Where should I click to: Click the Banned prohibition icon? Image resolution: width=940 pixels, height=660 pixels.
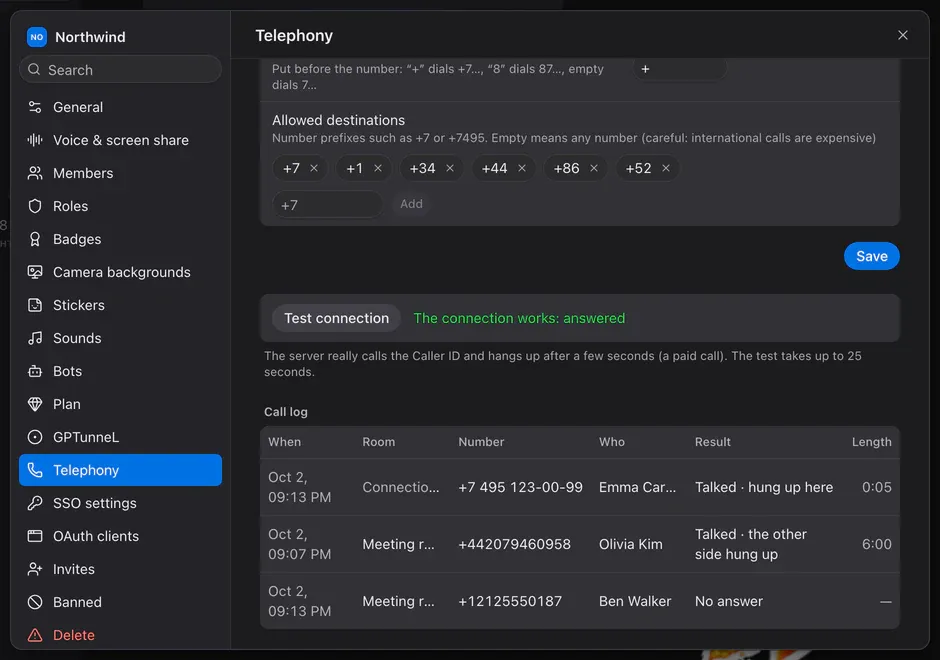(x=35, y=602)
